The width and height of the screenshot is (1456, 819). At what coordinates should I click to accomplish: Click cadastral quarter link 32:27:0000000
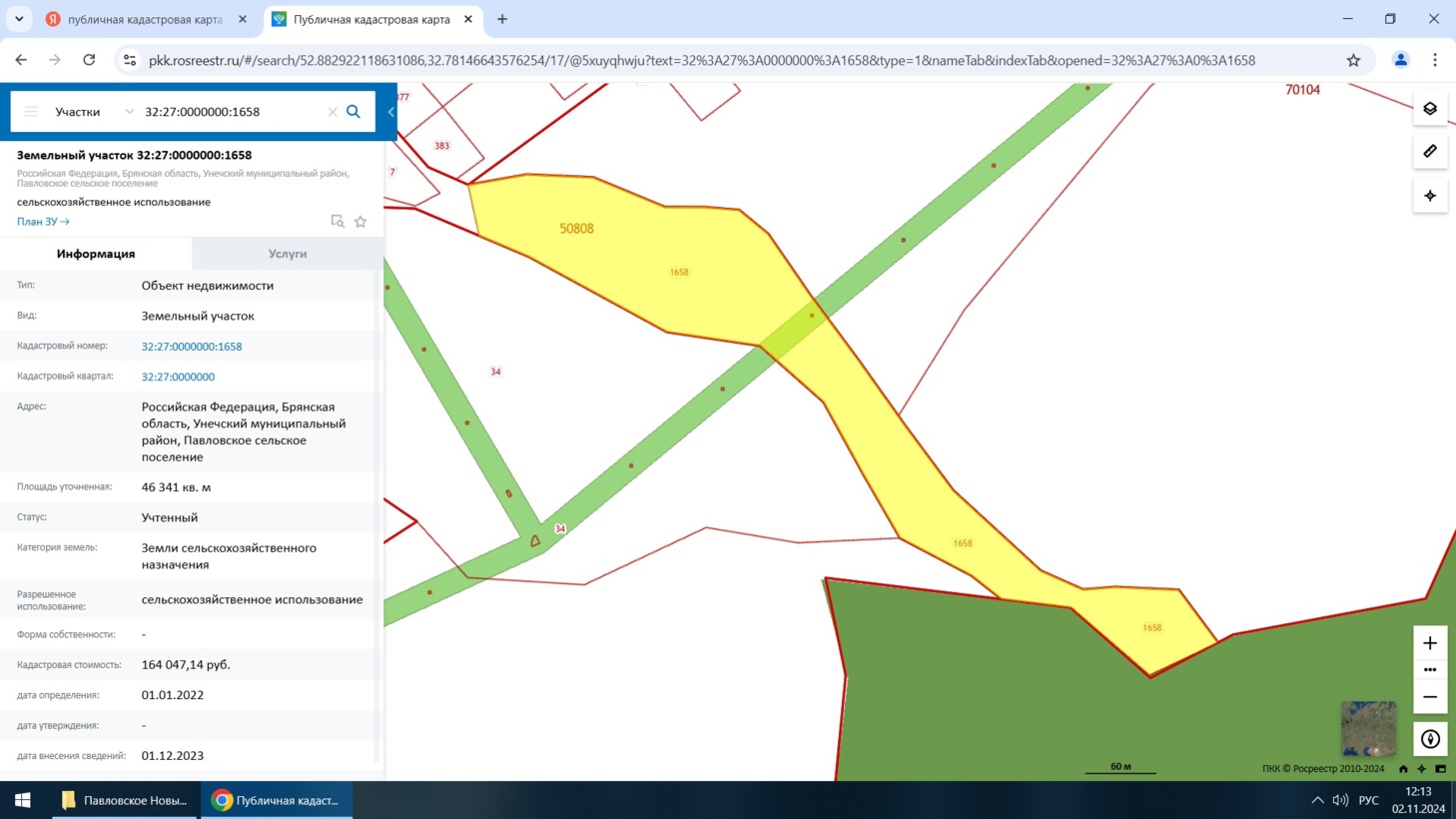178,377
